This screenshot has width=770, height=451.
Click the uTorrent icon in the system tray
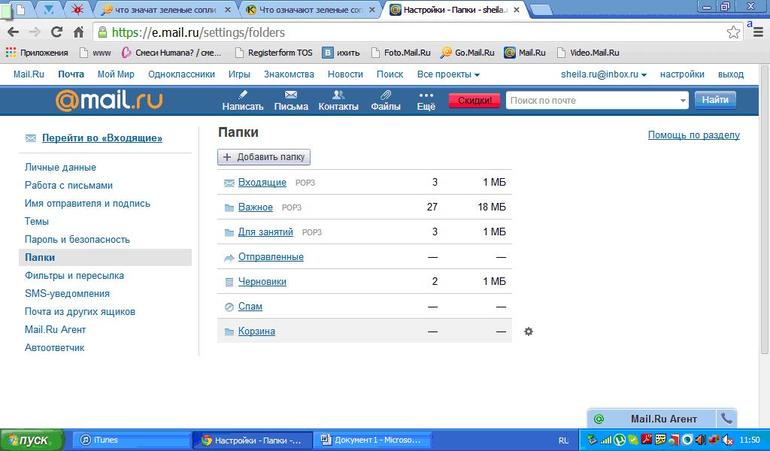click(621, 440)
